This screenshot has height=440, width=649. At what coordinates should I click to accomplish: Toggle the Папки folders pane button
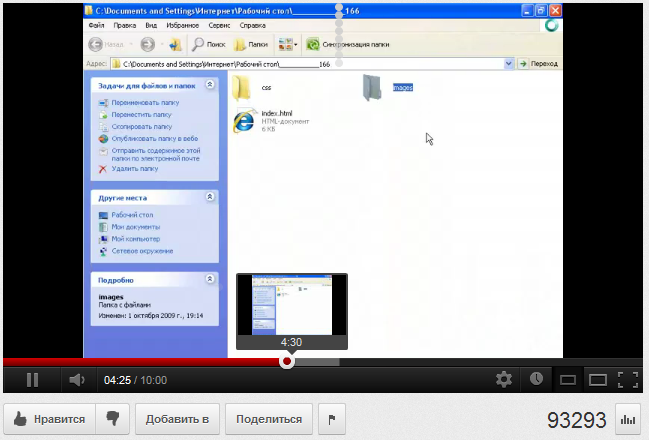(x=251, y=44)
